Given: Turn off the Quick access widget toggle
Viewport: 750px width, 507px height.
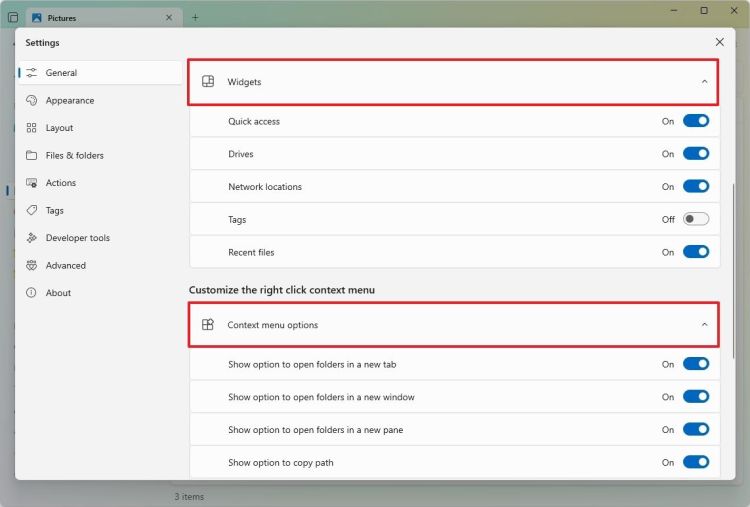Looking at the screenshot, I should (695, 121).
